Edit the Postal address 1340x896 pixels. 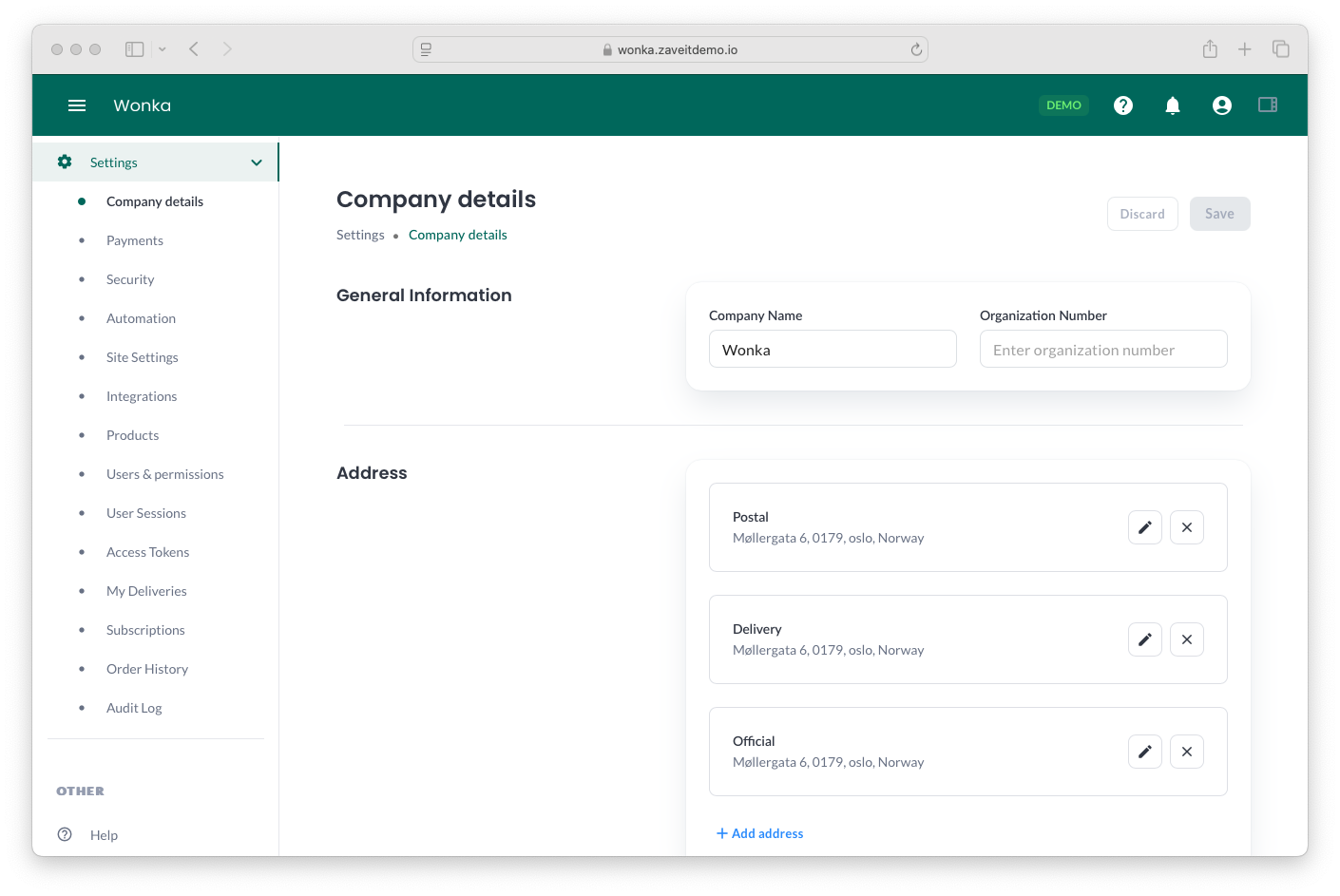coord(1145,527)
